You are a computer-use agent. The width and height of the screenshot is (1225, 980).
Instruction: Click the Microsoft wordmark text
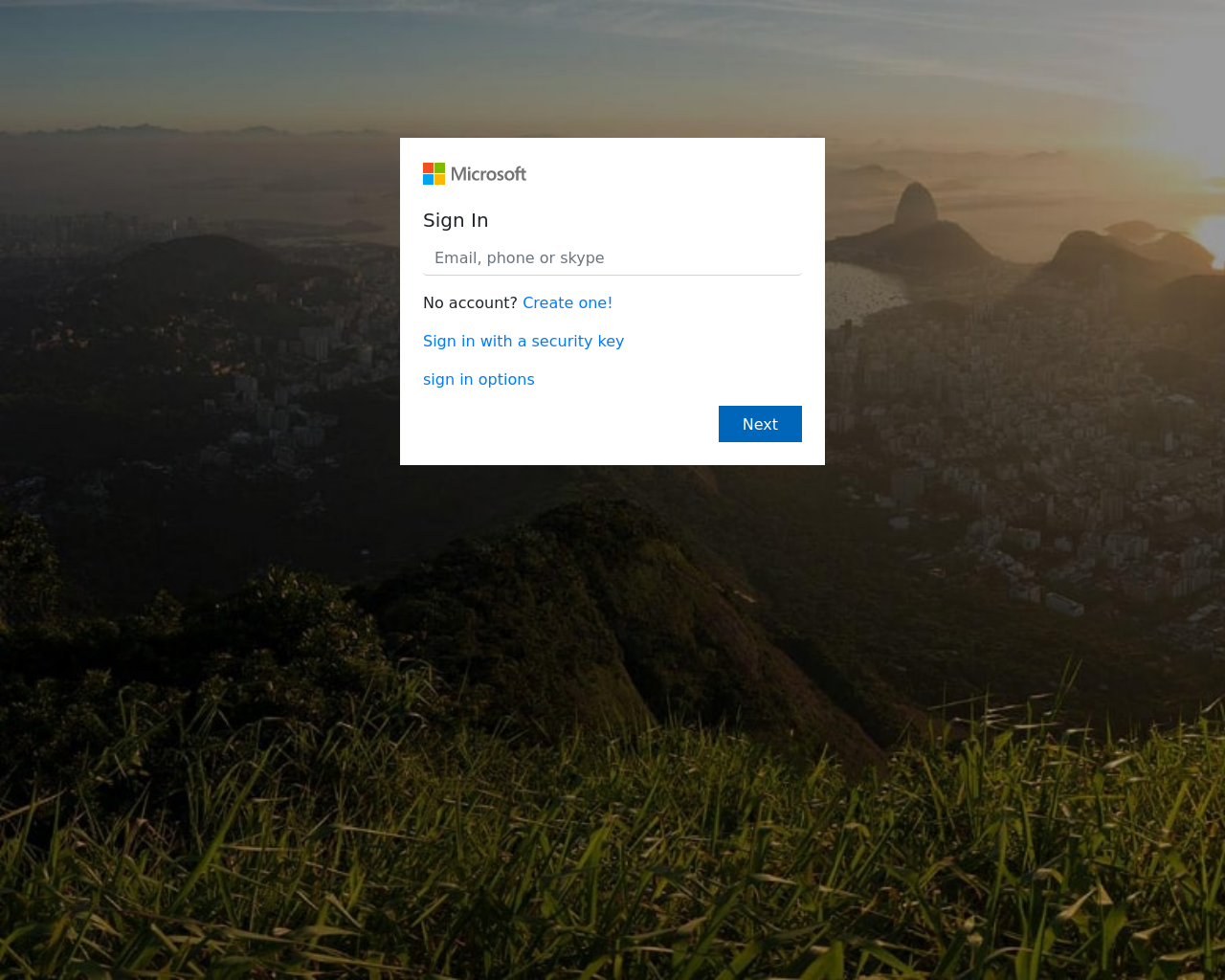[488, 174]
